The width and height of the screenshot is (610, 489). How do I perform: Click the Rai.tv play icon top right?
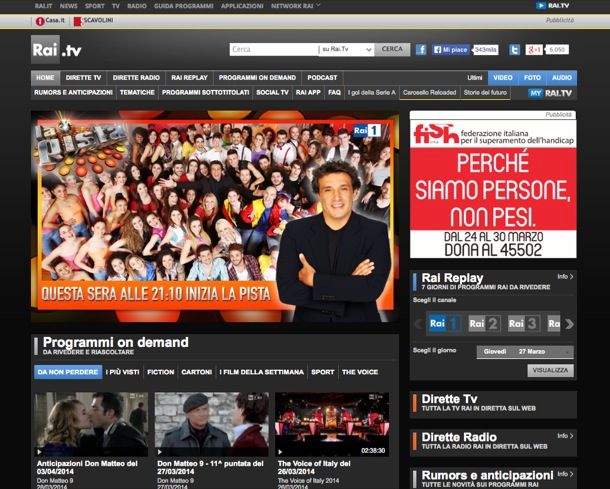[541, 5]
